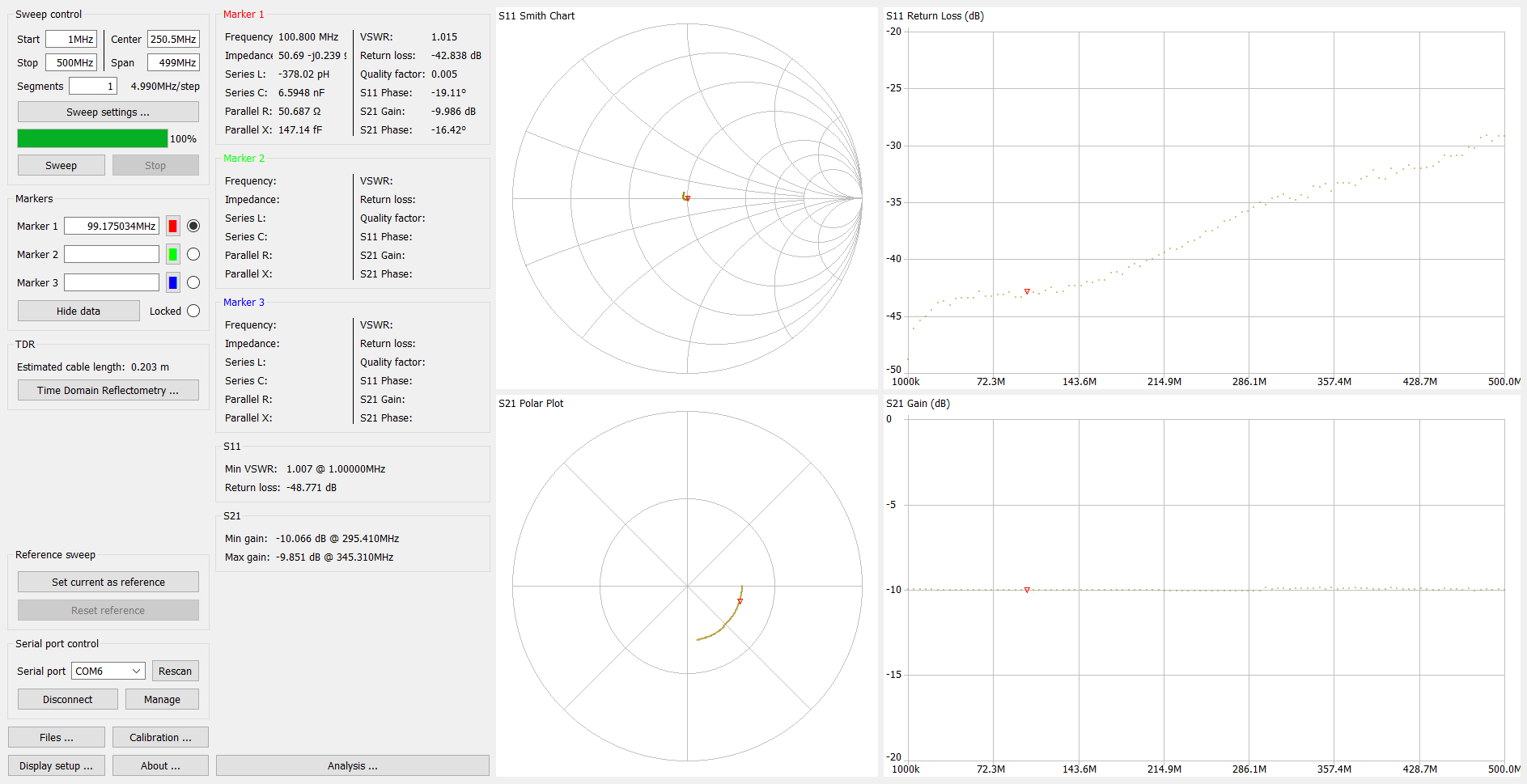The width and height of the screenshot is (1527, 784).
Task: Select the Marker 1 radio button
Action: coord(193,226)
